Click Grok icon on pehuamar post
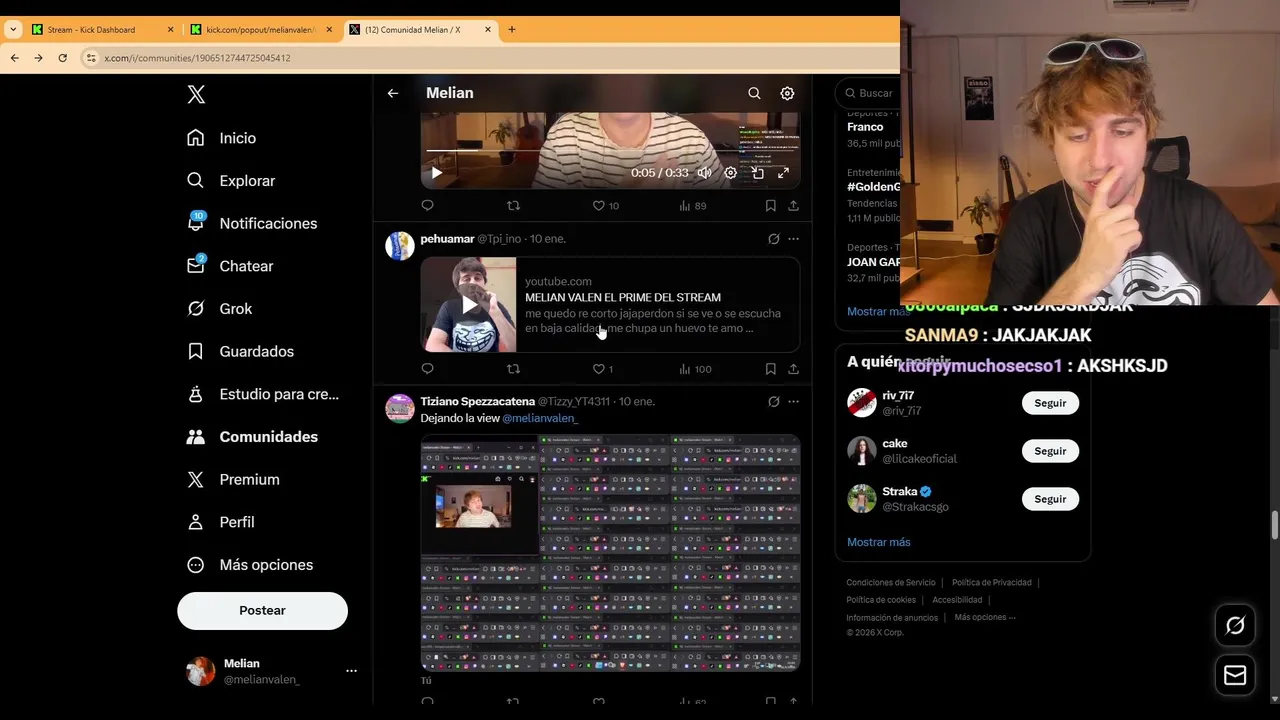Image resolution: width=1280 pixels, height=720 pixels. pos(773,239)
